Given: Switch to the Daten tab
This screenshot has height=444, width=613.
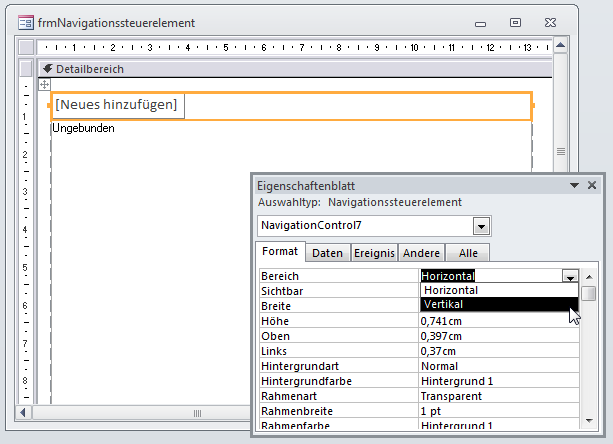Looking at the screenshot, I should click(x=327, y=253).
